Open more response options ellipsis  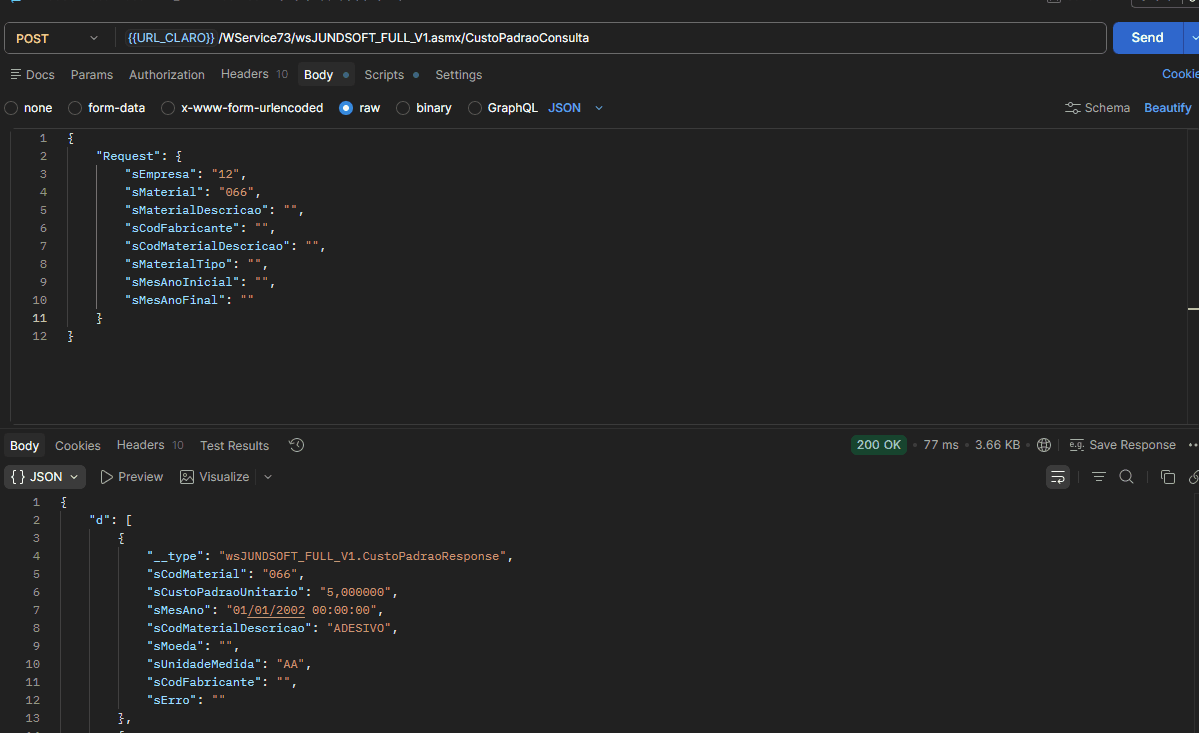pos(1193,445)
